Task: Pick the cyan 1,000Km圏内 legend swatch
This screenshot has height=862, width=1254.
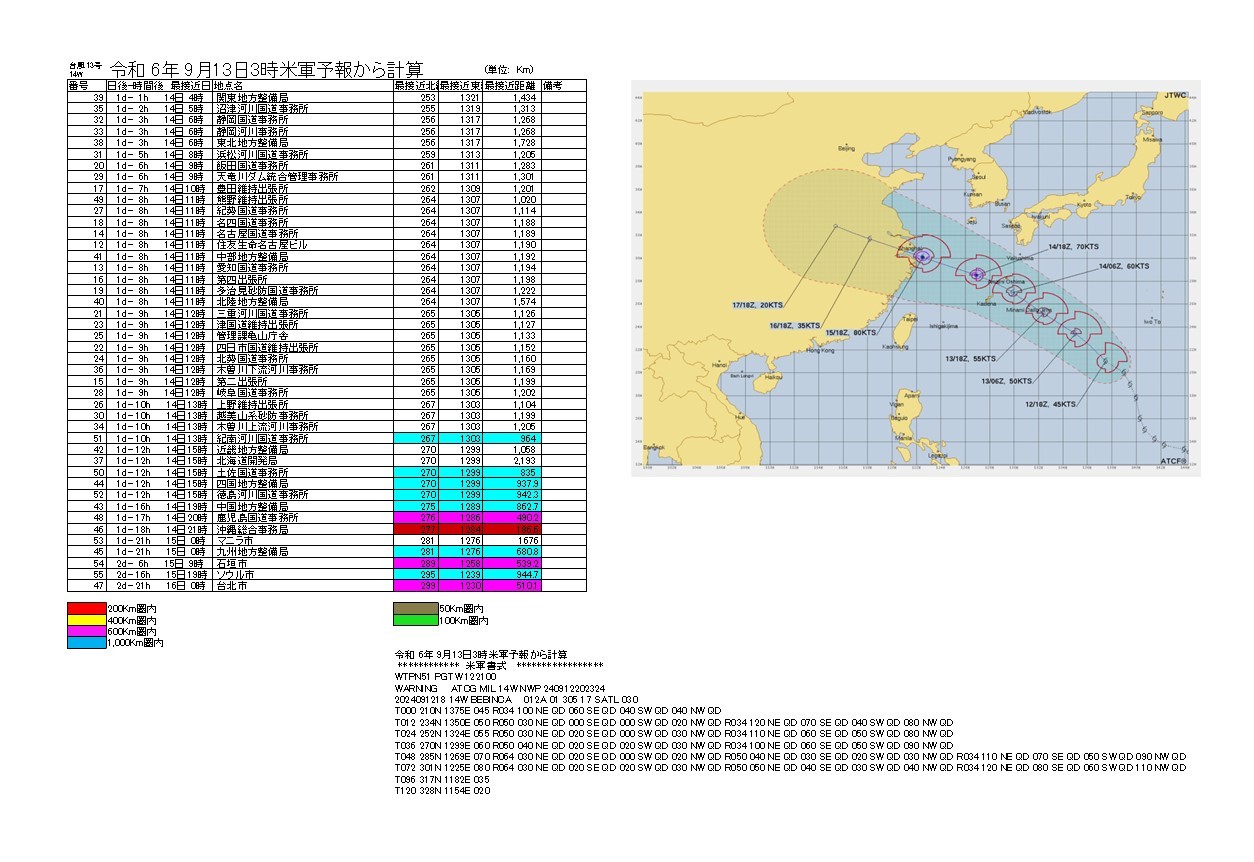Action: (86, 644)
